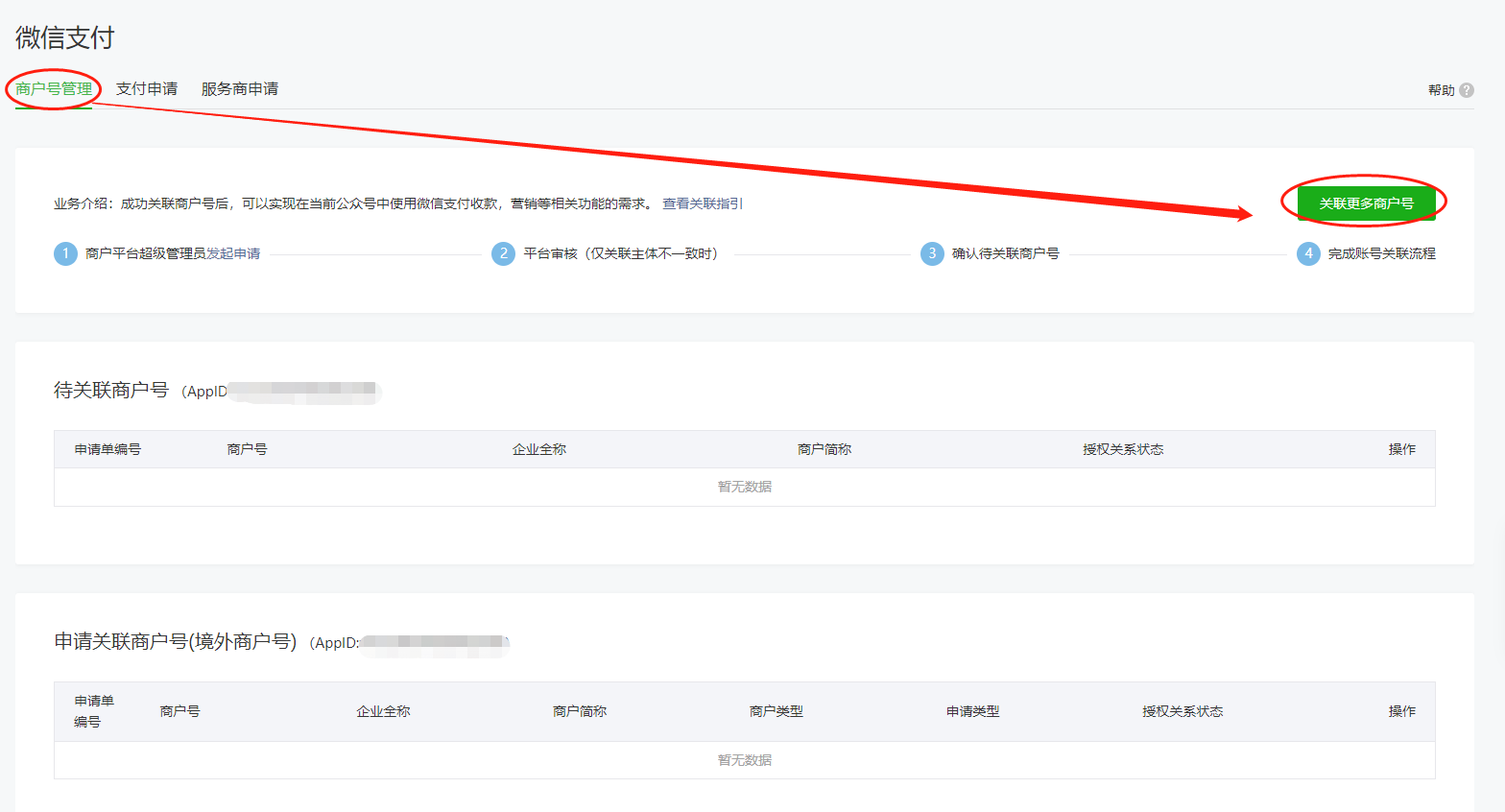Open the 查看关联指引 link
1505x812 pixels.
pos(703,203)
